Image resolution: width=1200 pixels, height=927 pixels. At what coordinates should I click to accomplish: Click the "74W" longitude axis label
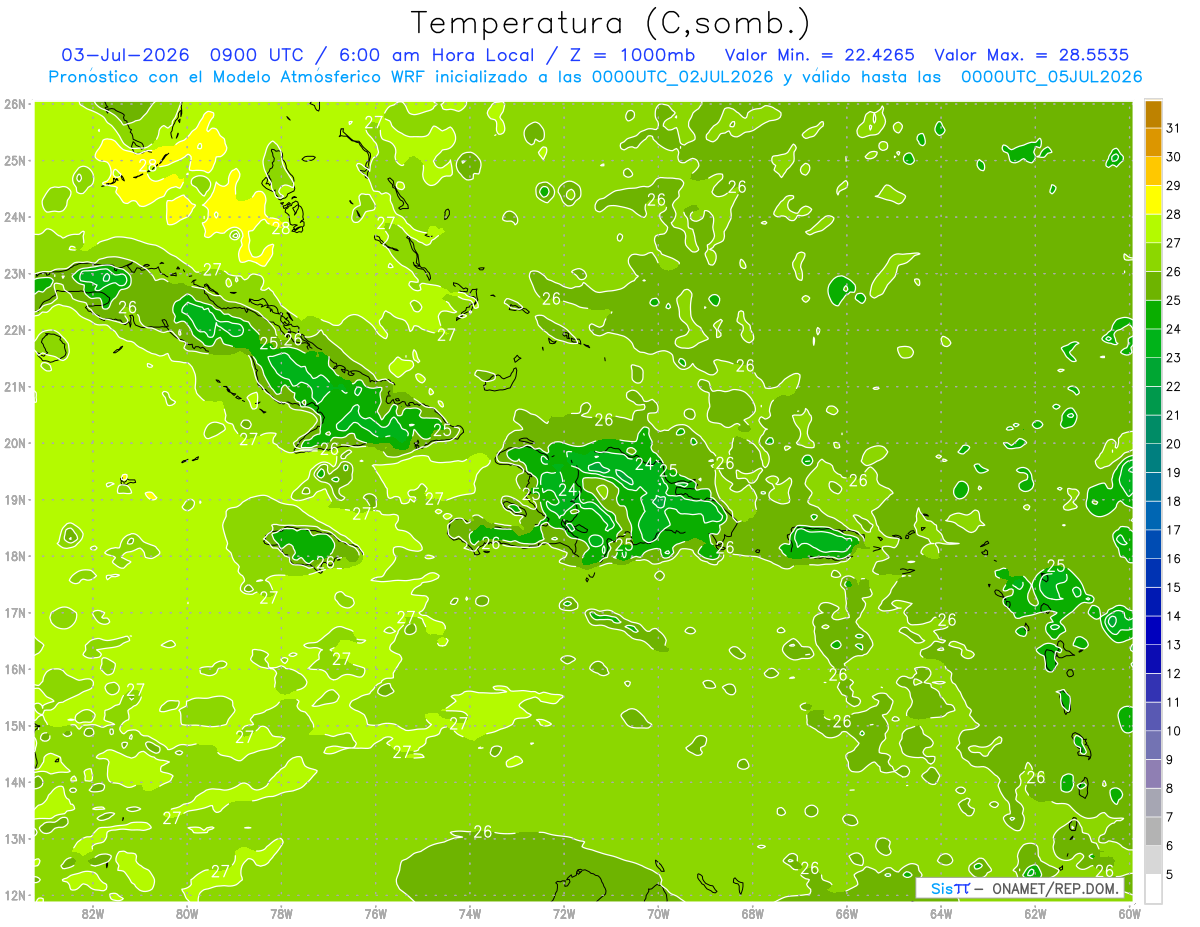click(470, 913)
